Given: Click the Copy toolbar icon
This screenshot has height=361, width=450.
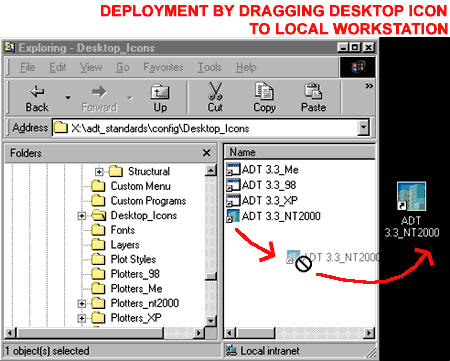Looking at the screenshot, I should [x=264, y=91].
